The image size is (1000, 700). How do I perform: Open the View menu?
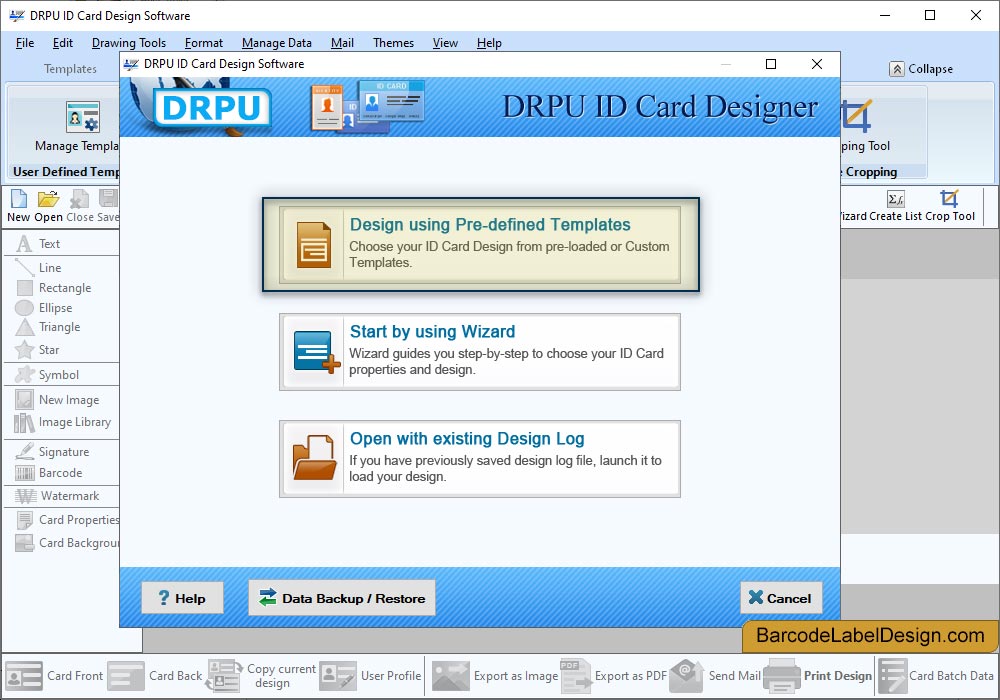[x=445, y=43]
